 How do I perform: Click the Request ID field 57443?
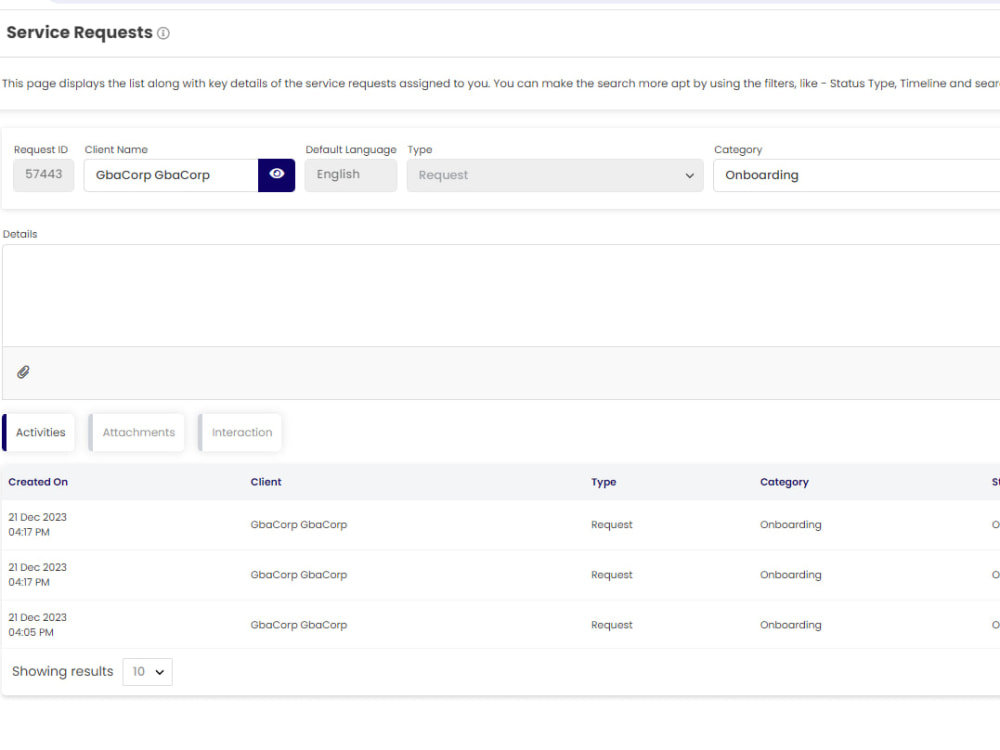click(43, 175)
